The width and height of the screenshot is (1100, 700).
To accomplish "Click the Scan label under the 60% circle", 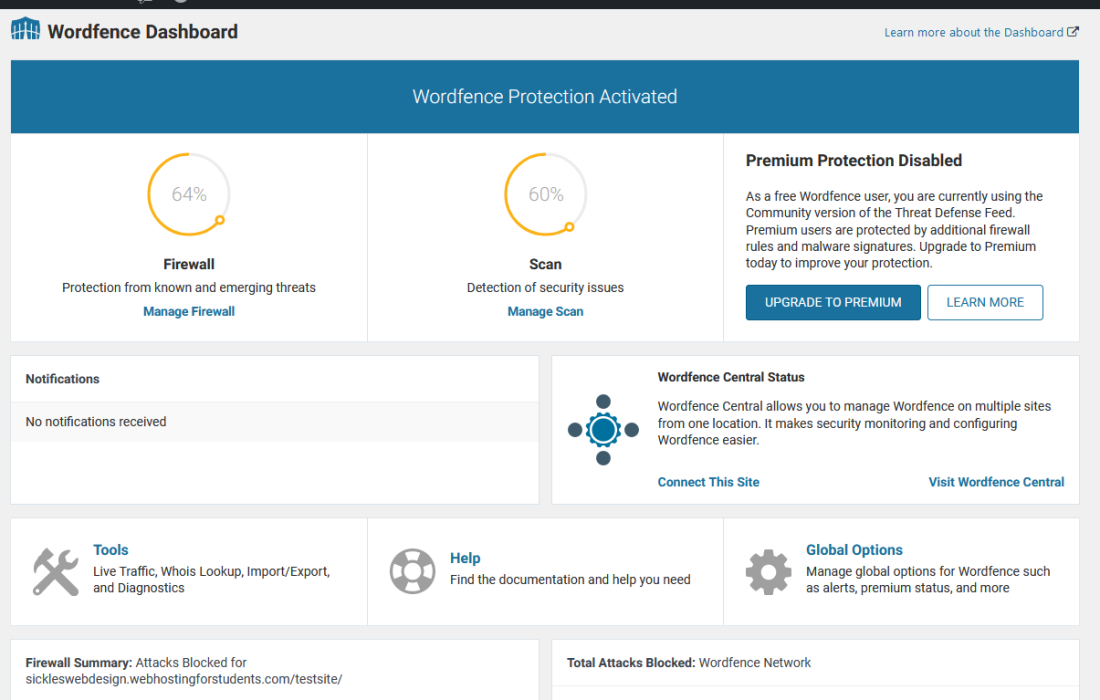I will (545, 264).
